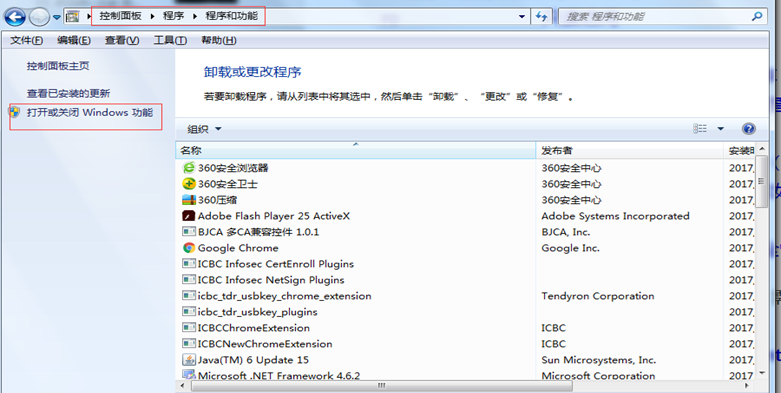781x393 pixels.
Task: Click the shield icon beside Windows 功能
Action: 15,112
